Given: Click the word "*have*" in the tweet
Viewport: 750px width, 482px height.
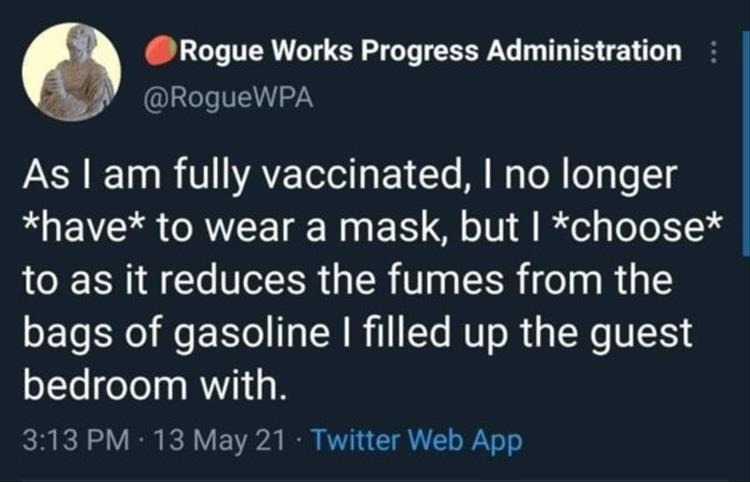Looking at the screenshot, I should coord(84,229).
